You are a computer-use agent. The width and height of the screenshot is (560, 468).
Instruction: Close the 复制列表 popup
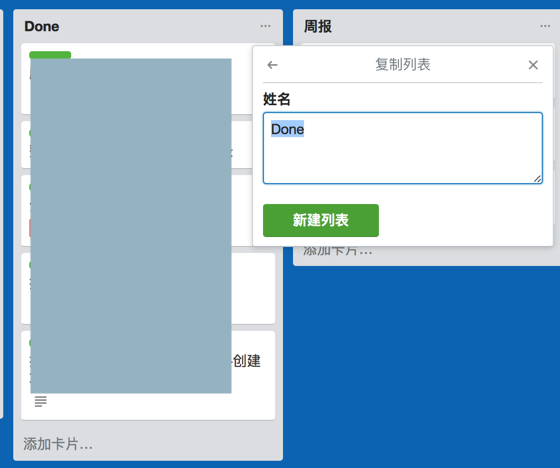tap(533, 65)
